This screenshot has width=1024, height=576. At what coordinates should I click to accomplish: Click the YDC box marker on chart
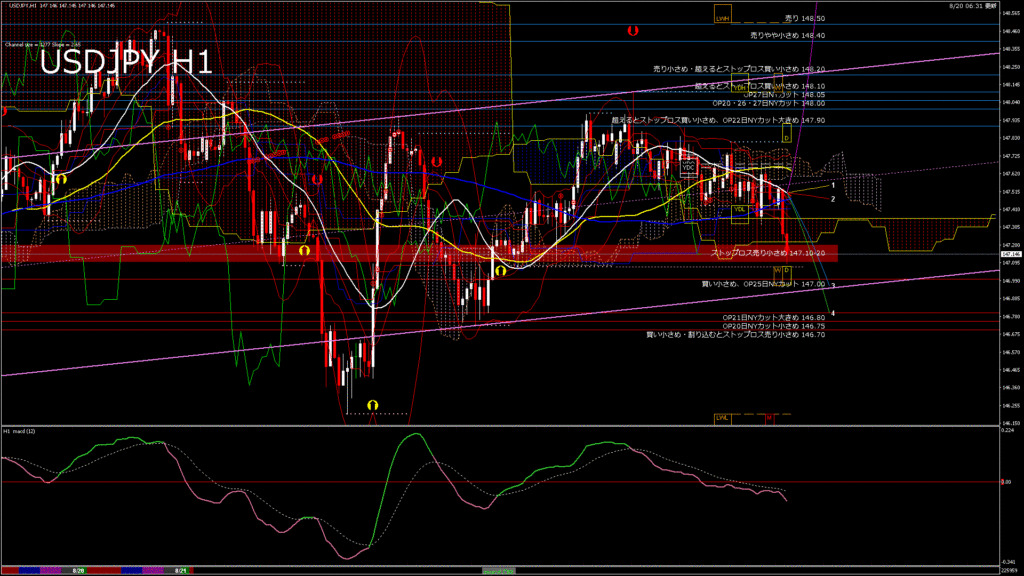pyautogui.click(x=689, y=166)
